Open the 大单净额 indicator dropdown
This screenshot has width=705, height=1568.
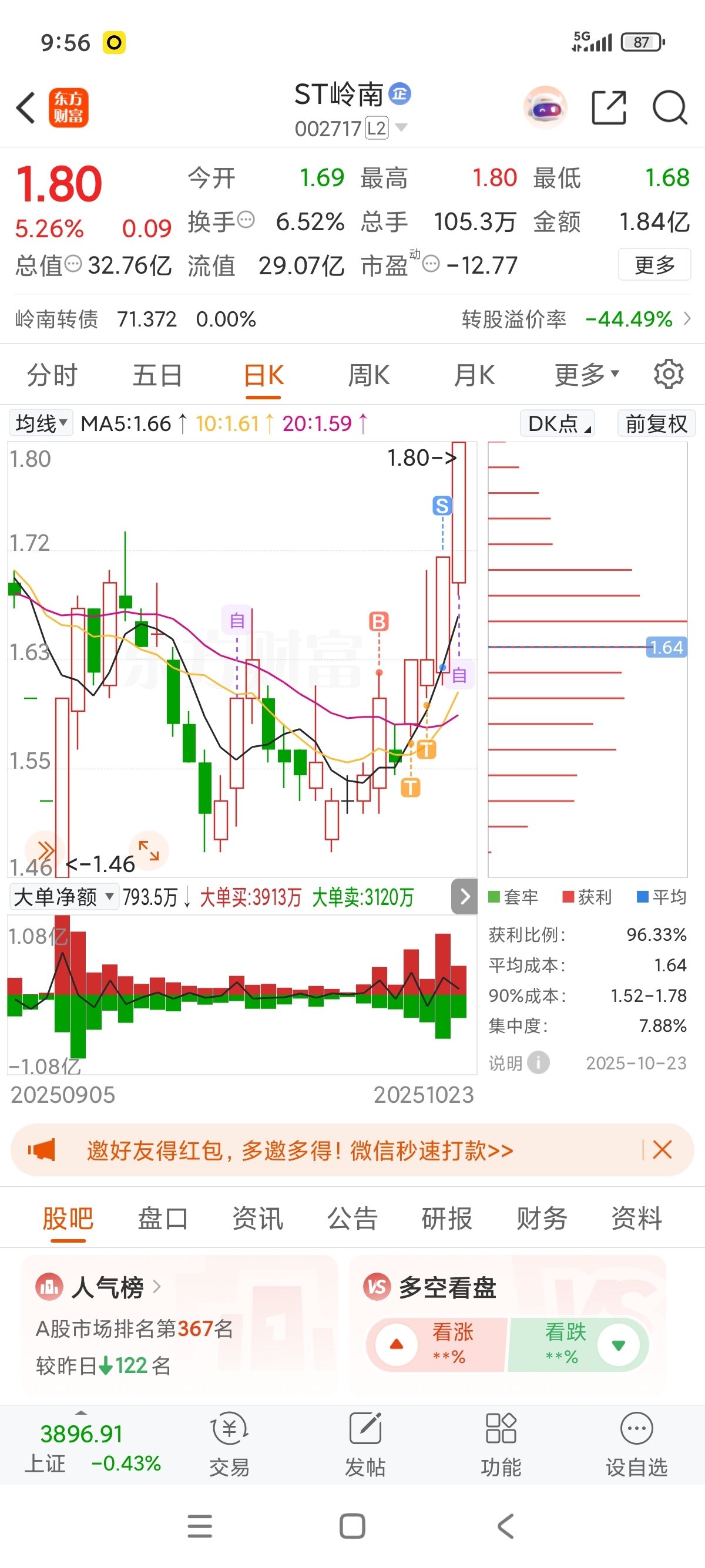click(x=64, y=896)
